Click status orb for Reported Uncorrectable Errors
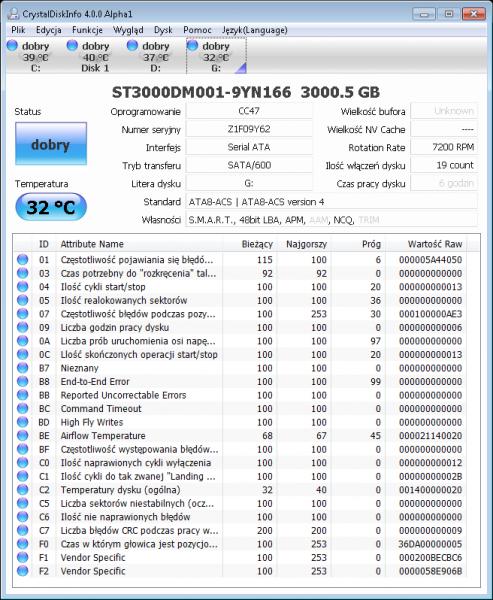This screenshot has height=600, width=493. click(x=23, y=395)
